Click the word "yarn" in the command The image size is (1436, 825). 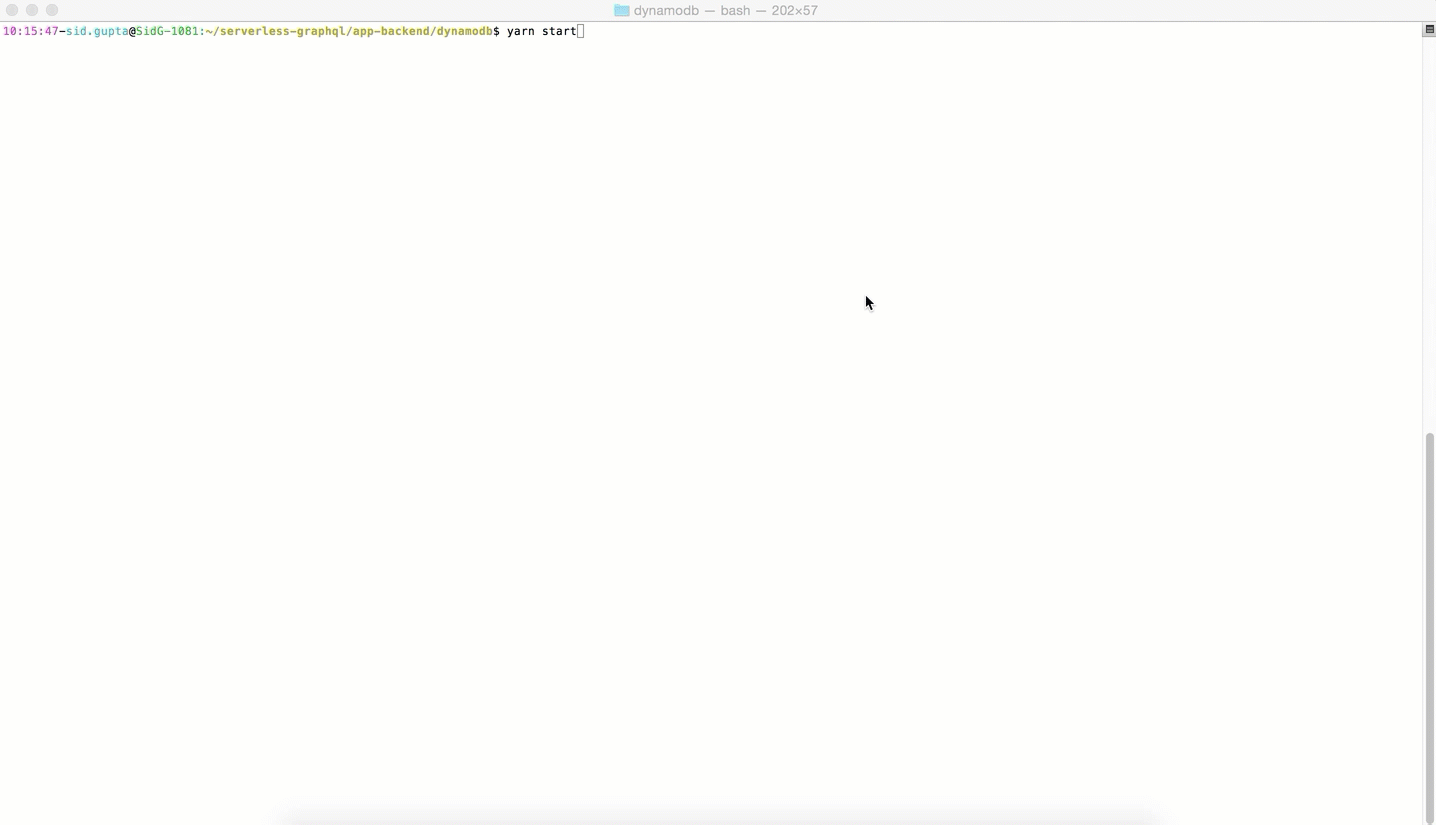(520, 31)
